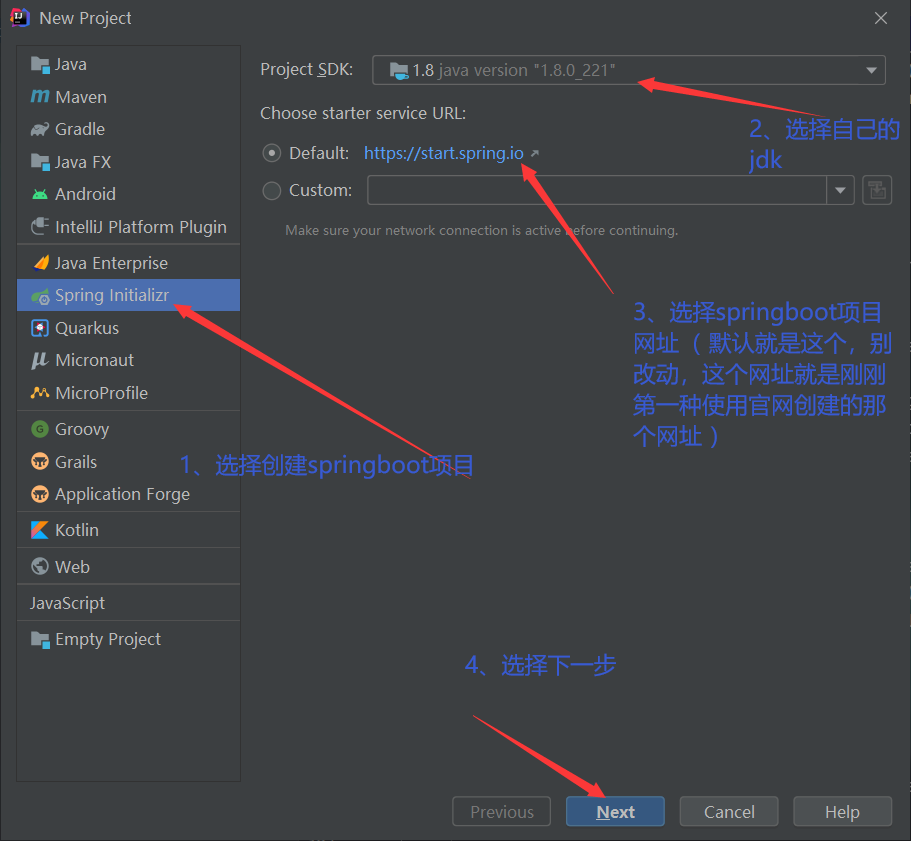Click the New Project window title

coord(85,19)
